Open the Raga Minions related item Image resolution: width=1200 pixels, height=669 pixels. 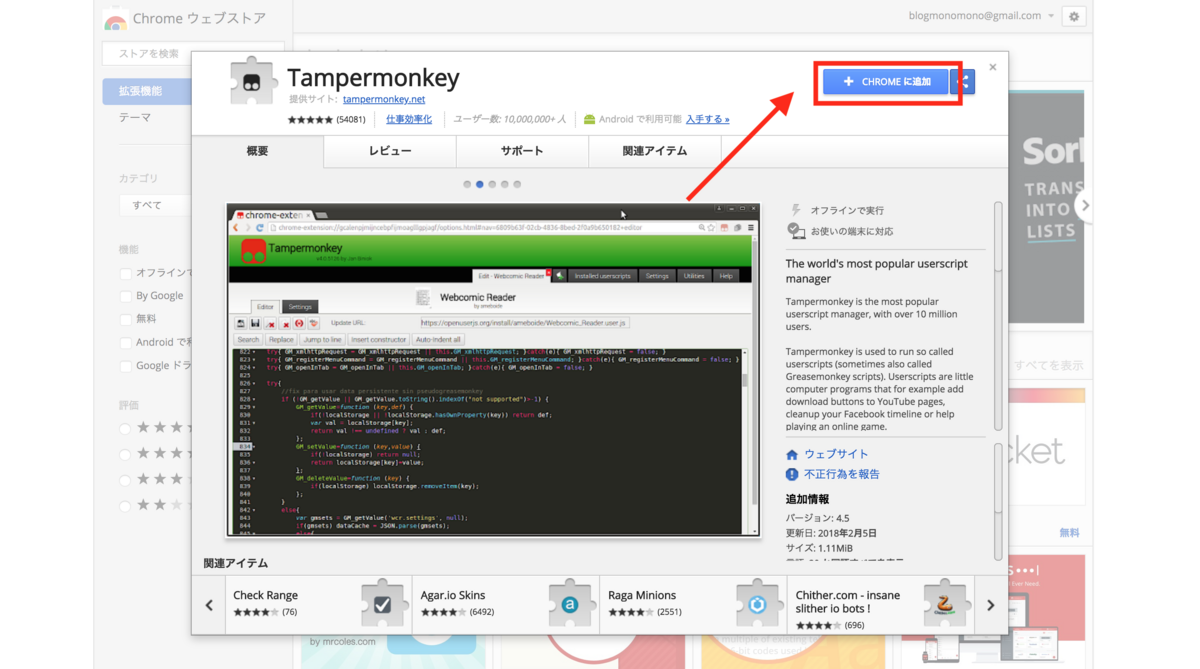[693, 604]
